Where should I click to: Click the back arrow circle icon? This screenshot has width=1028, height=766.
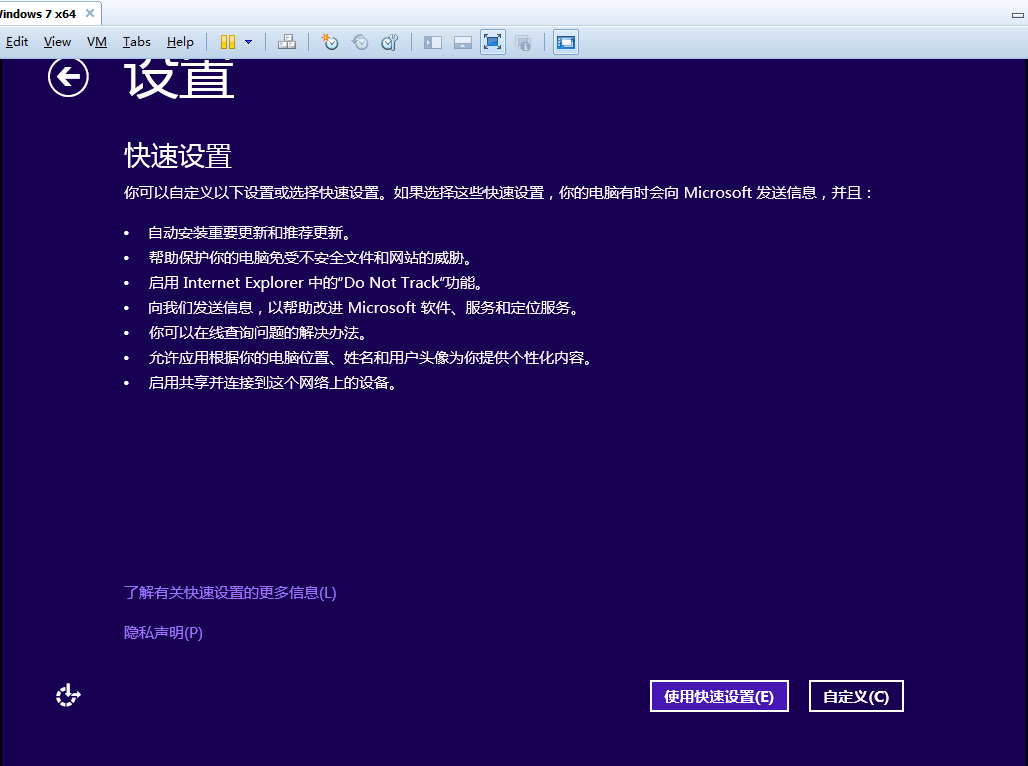(x=68, y=77)
